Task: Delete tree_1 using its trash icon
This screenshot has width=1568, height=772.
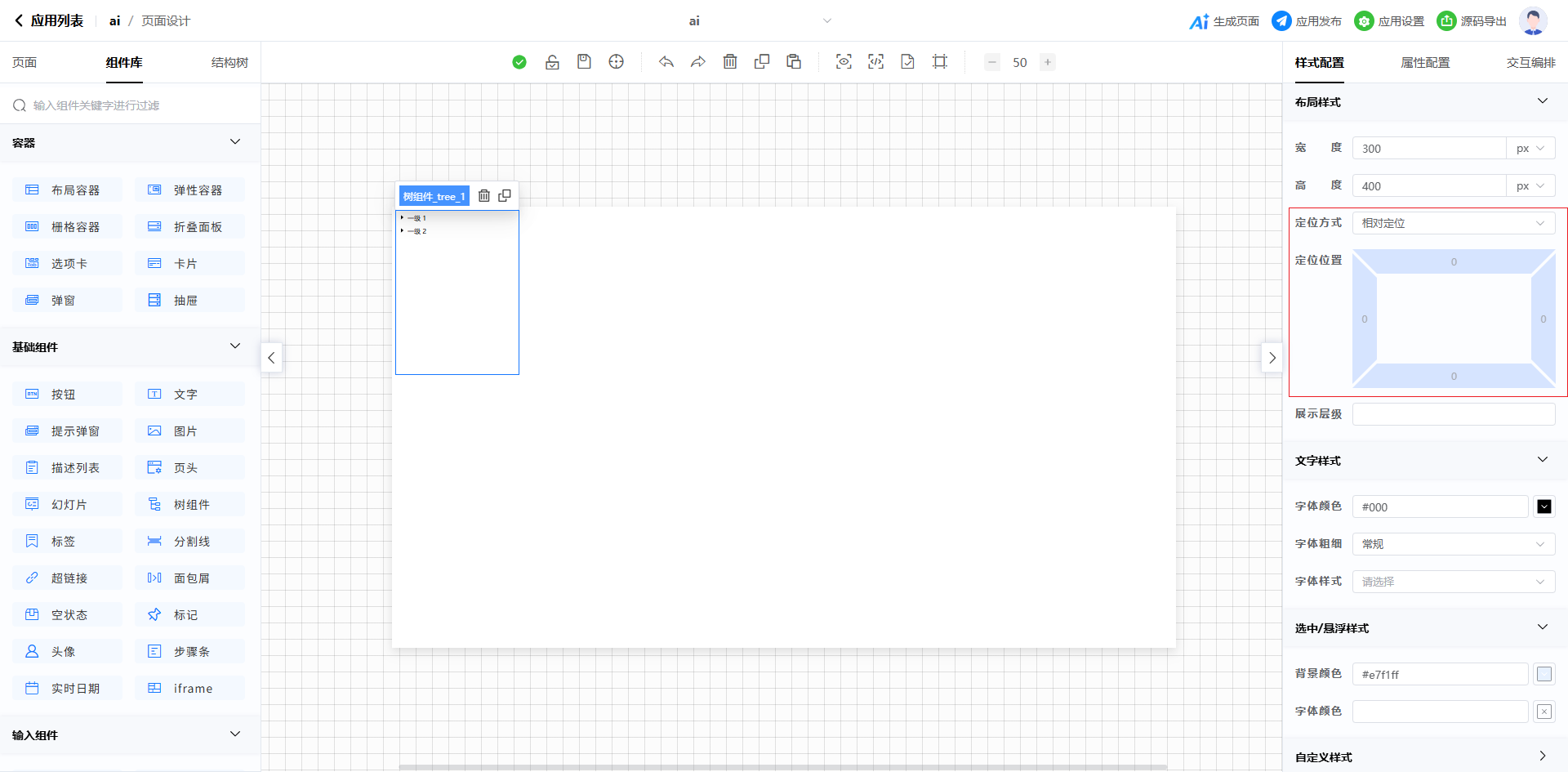Action: (484, 196)
